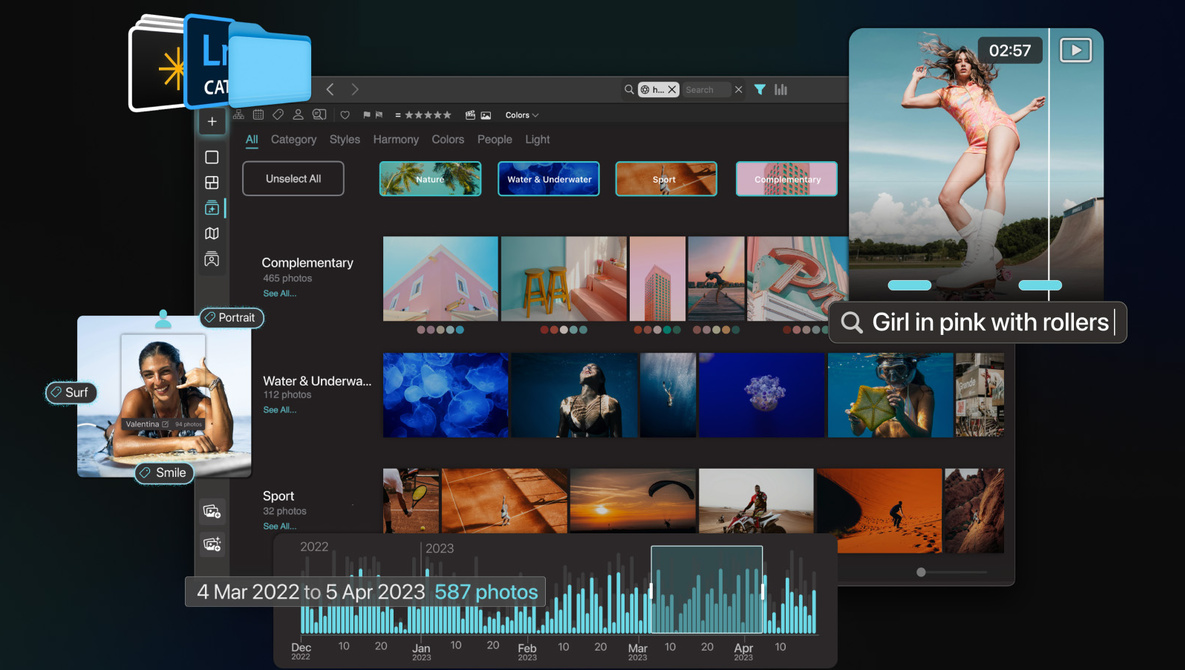This screenshot has width=1185, height=670.
Task: Select the People tab
Action: point(495,139)
